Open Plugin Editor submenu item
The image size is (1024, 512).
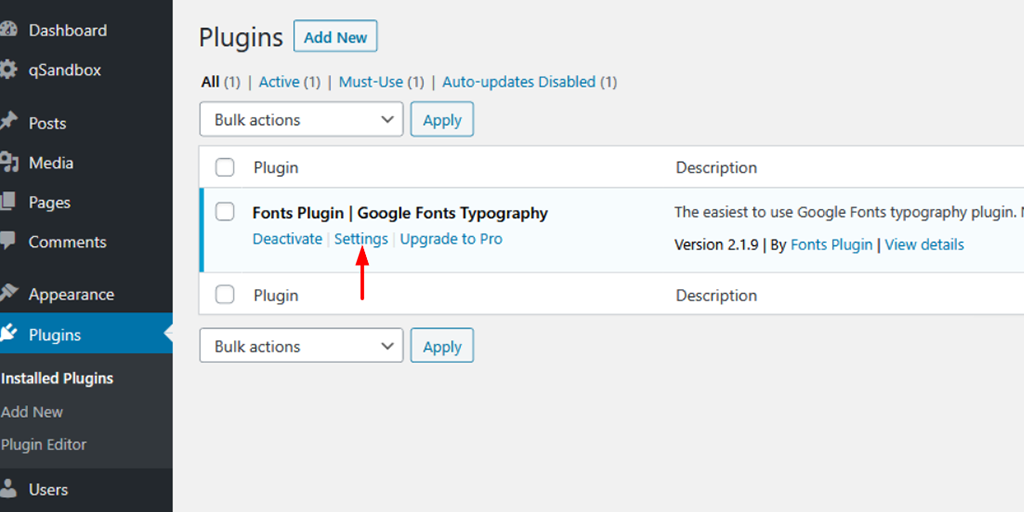[x=43, y=445]
